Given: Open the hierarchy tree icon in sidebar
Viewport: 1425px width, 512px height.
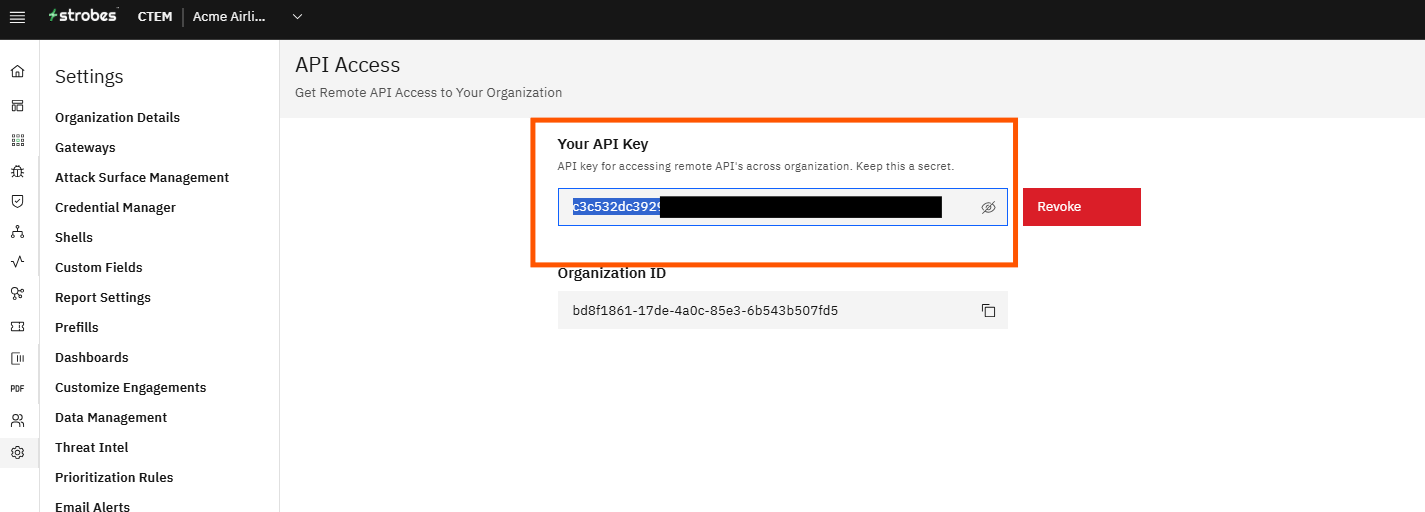Looking at the screenshot, I should tap(17, 232).
